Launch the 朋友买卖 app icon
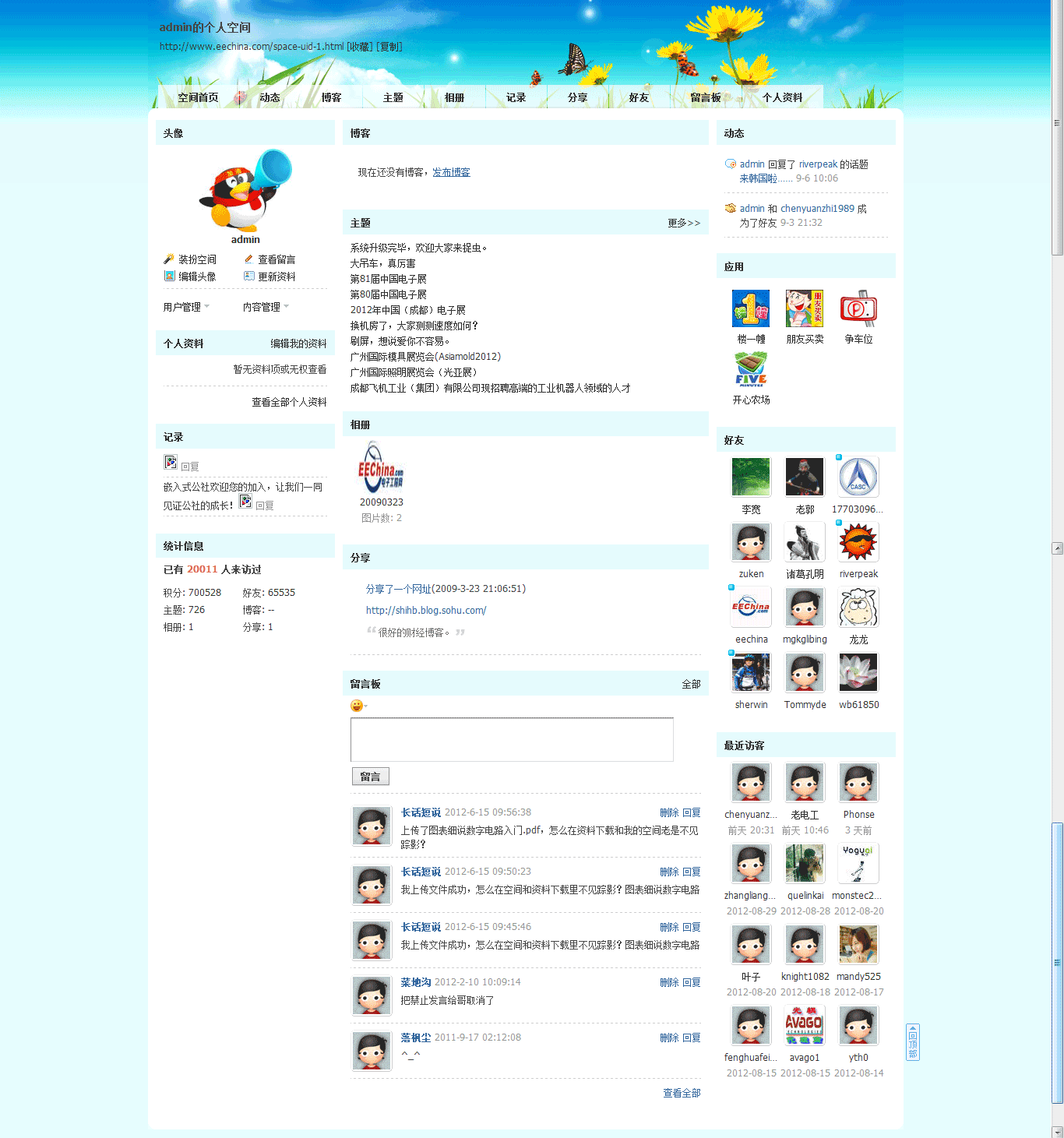 point(804,308)
